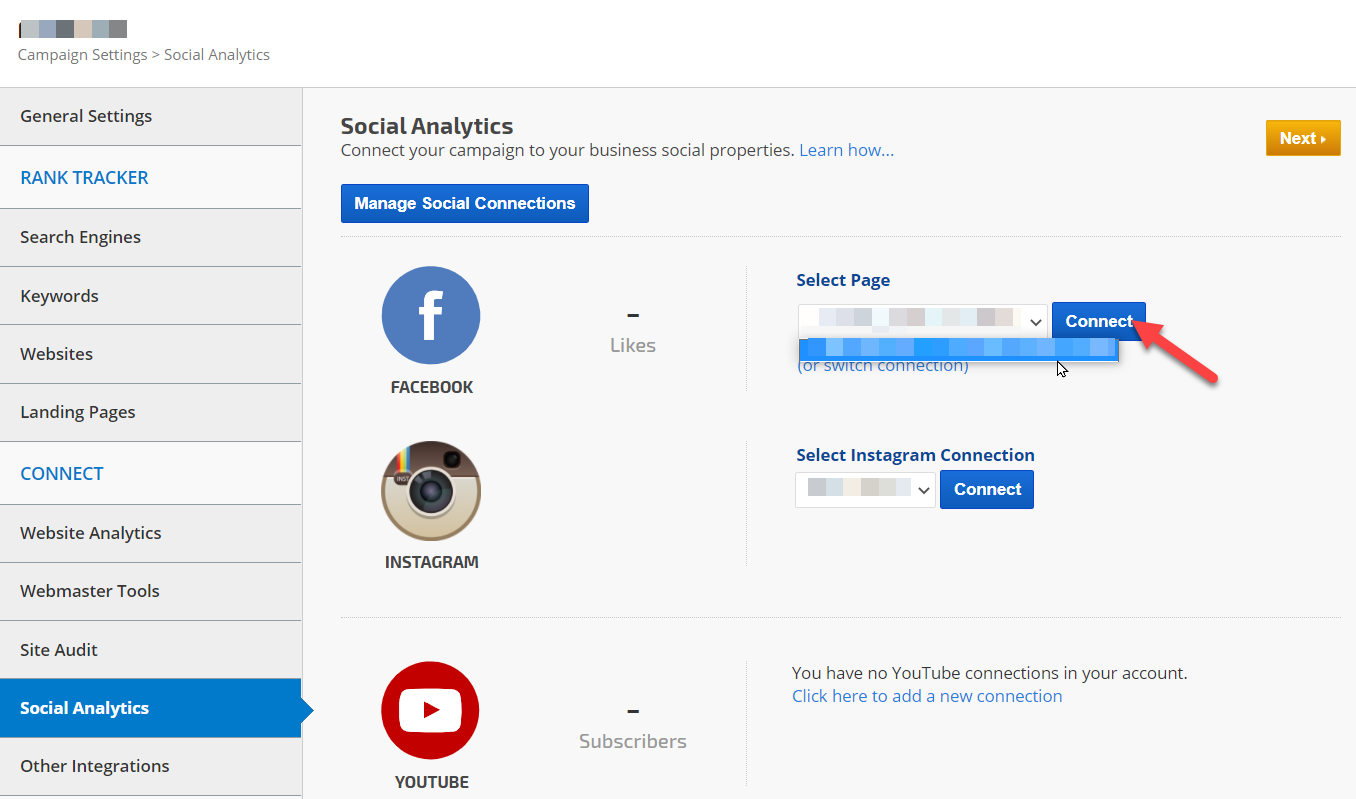This screenshot has width=1356, height=799.
Task: Go to Next step button
Action: (x=1302, y=139)
